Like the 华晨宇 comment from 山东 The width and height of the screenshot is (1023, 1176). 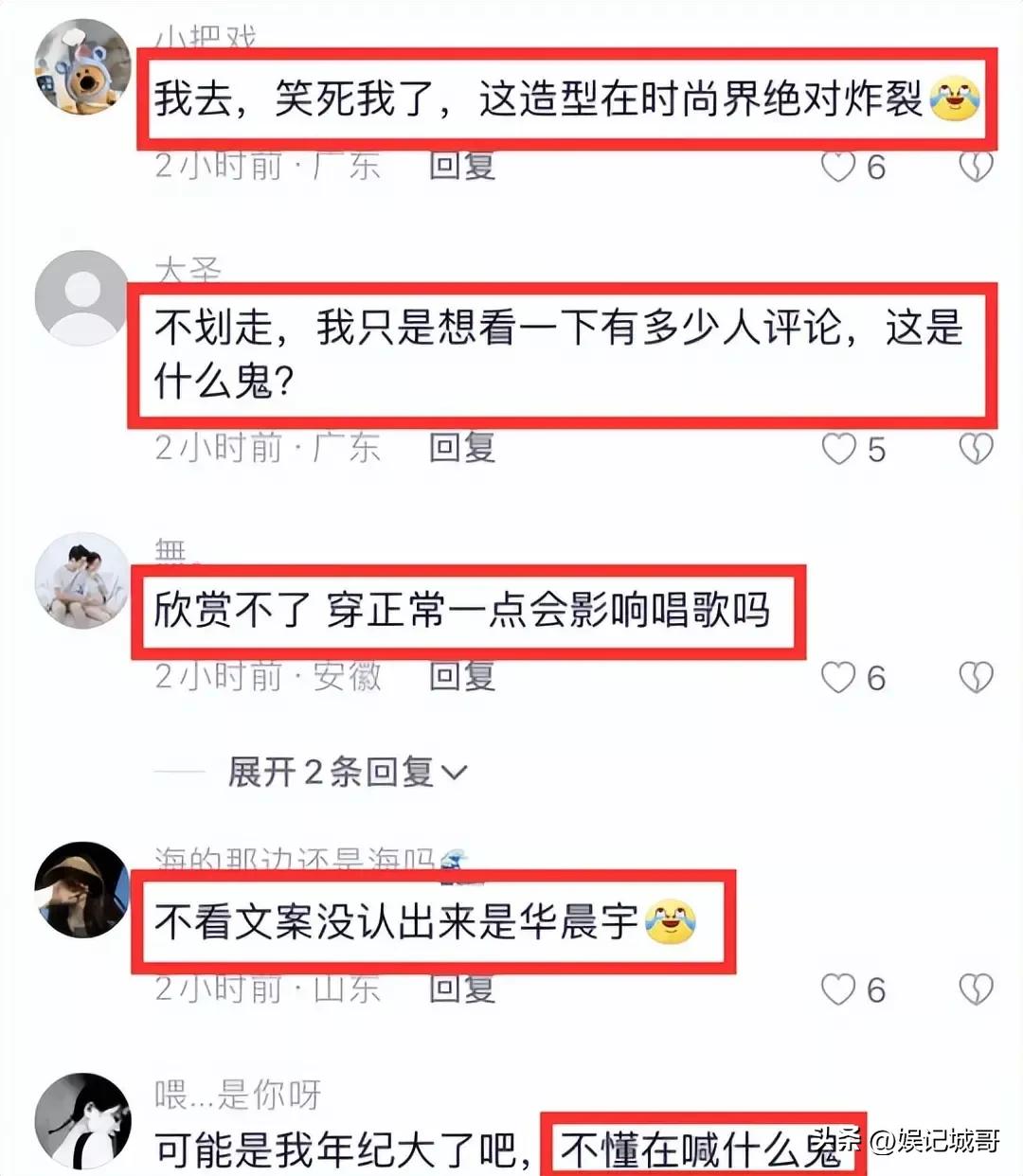[x=838, y=989]
